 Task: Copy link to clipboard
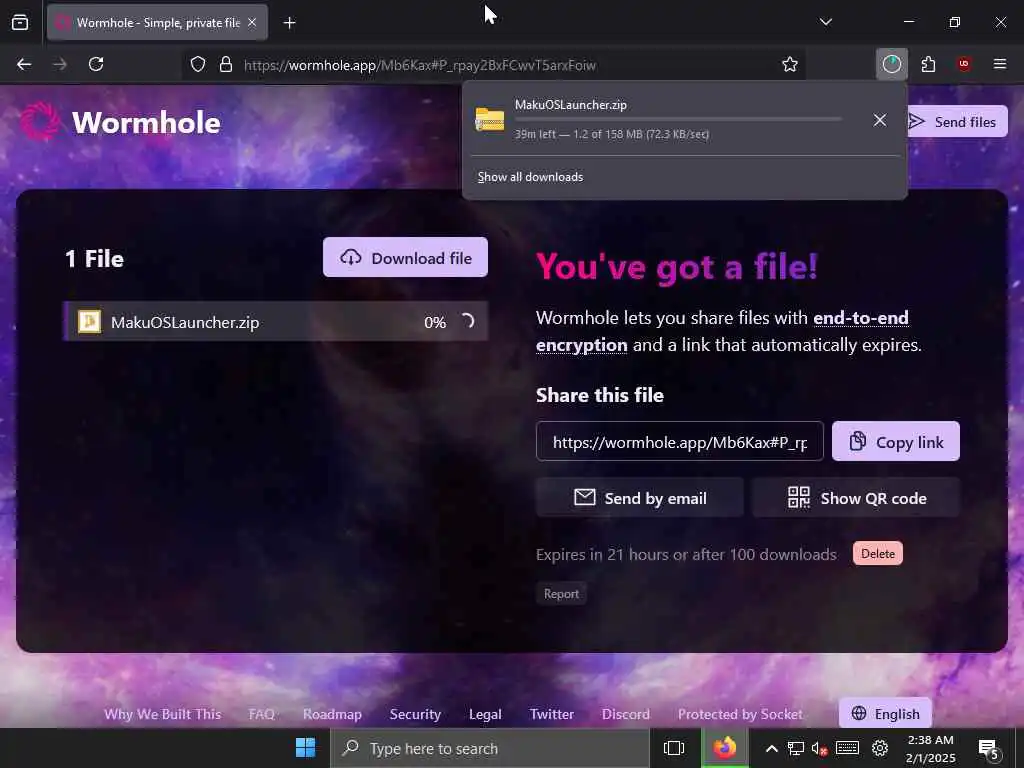(895, 441)
